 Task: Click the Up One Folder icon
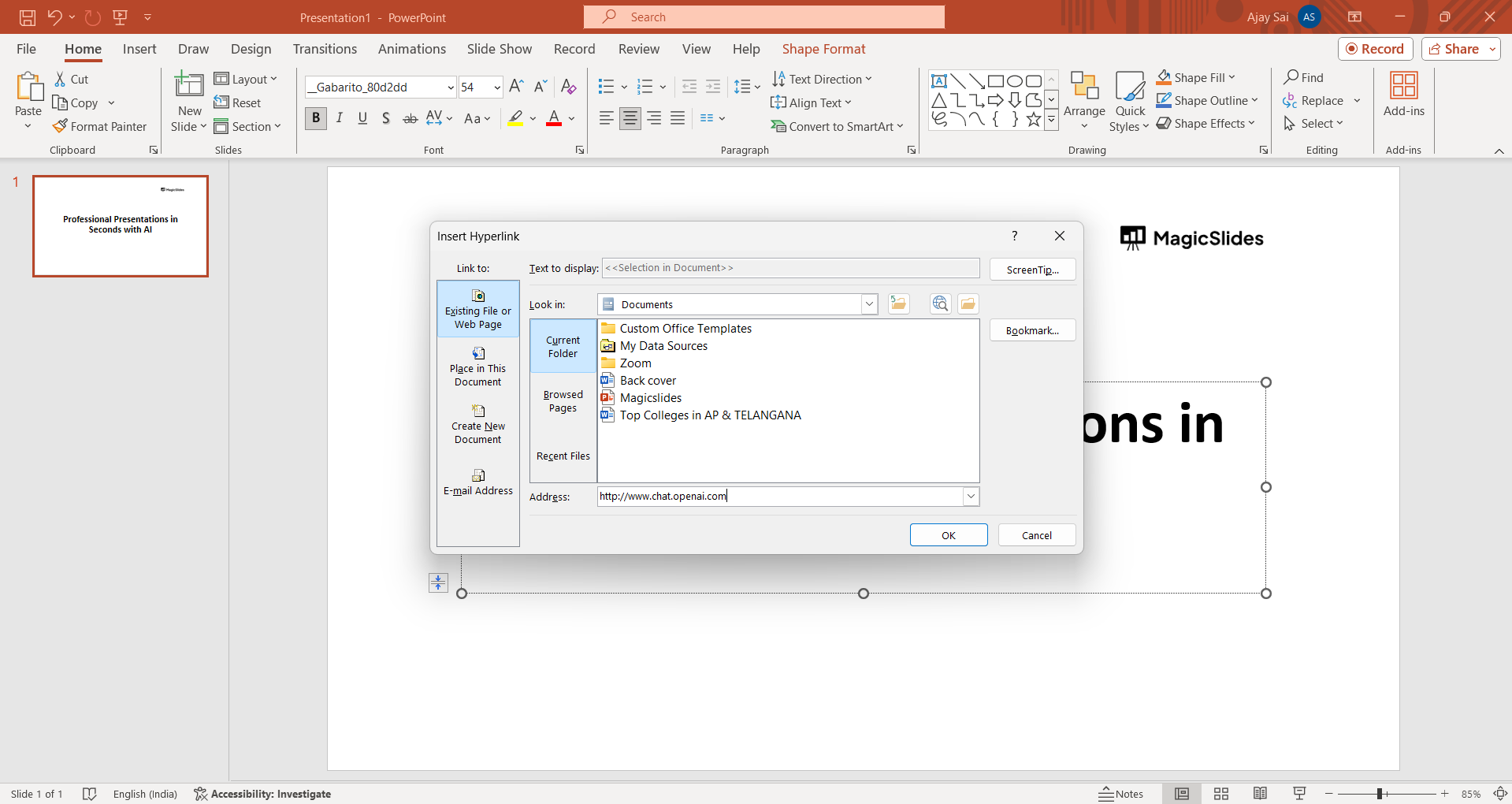(898, 304)
